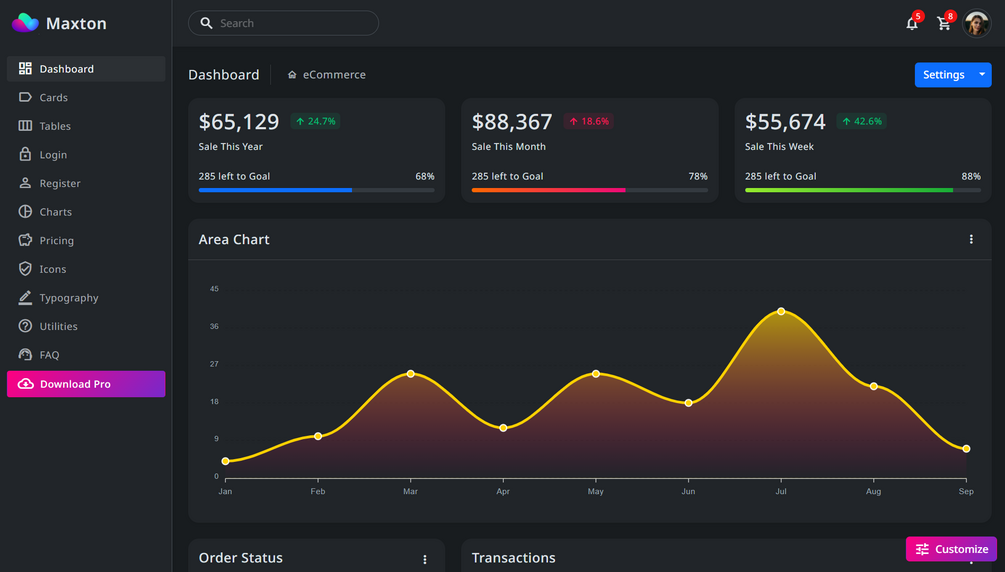Viewport: 1005px width, 572px height.
Task: Click the Customize button
Action: tap(951, 549)
